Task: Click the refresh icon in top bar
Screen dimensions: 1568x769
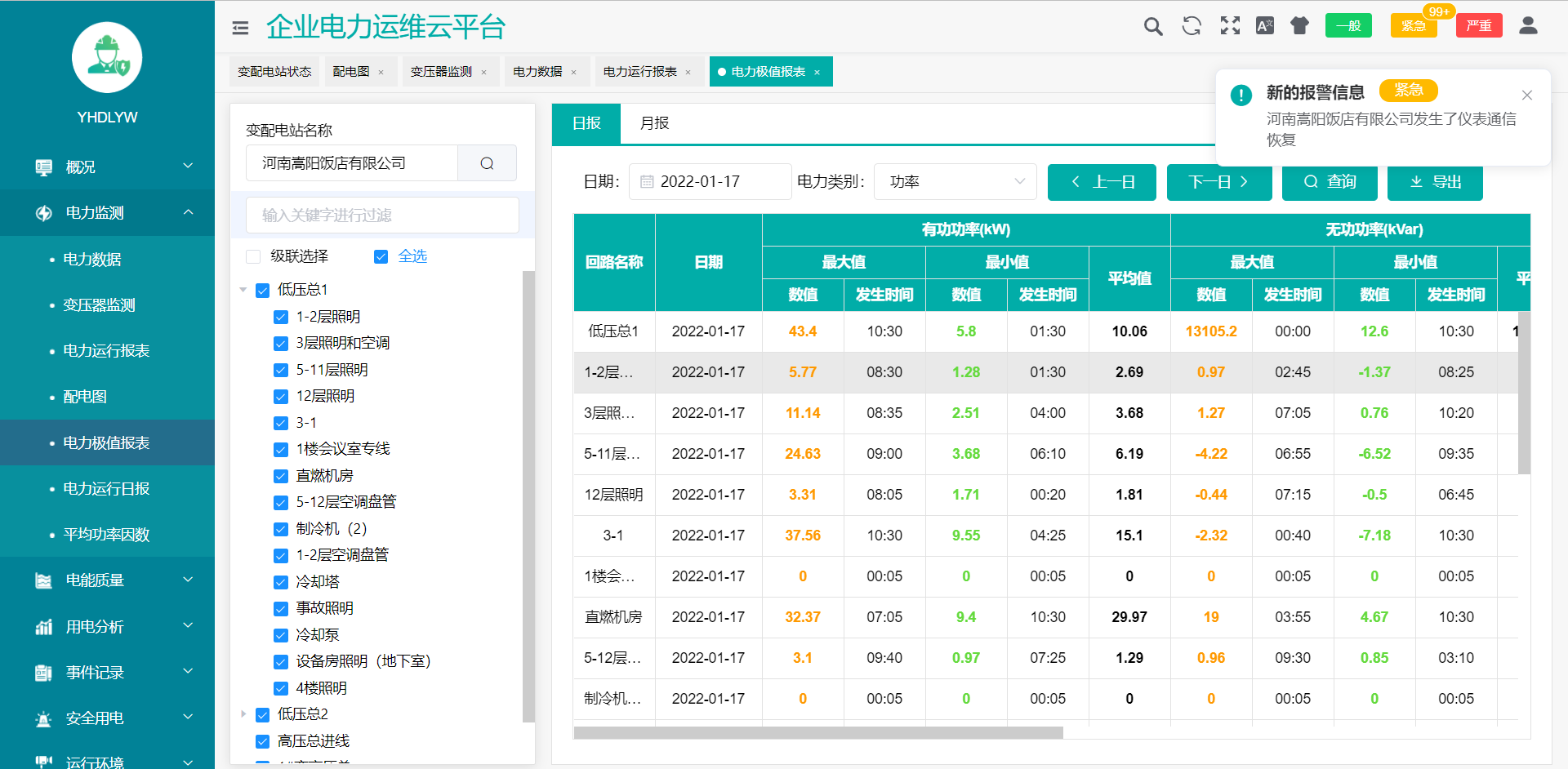Action: point(1192,26)
